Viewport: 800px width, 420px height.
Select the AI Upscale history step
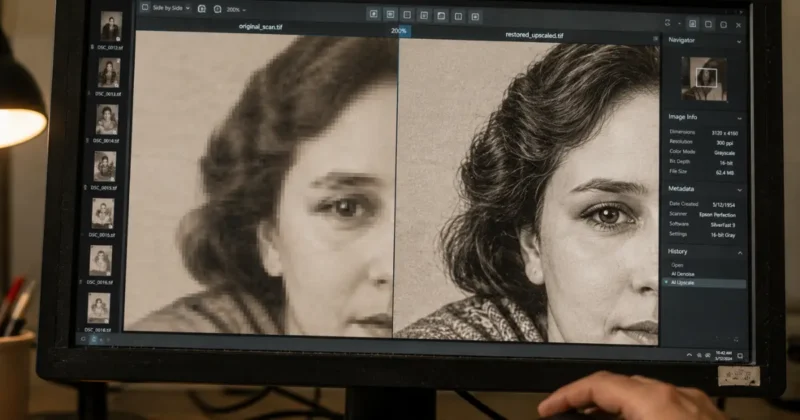coord(704,283)
